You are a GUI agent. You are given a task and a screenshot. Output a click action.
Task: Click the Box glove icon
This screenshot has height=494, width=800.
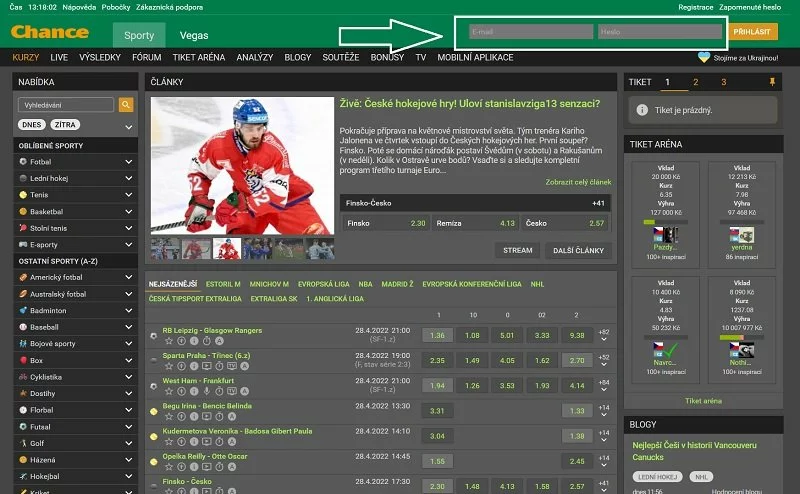(x=23, y=360)
